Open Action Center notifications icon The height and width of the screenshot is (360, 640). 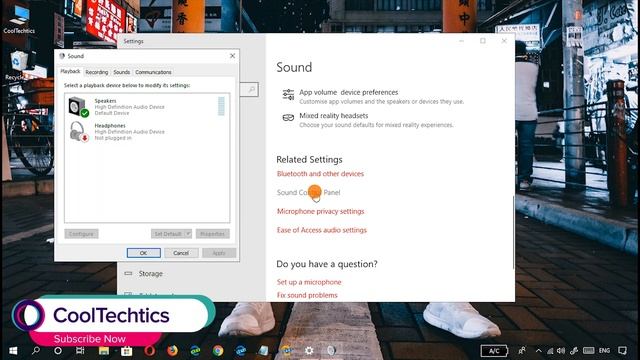[x=622, y=351]
